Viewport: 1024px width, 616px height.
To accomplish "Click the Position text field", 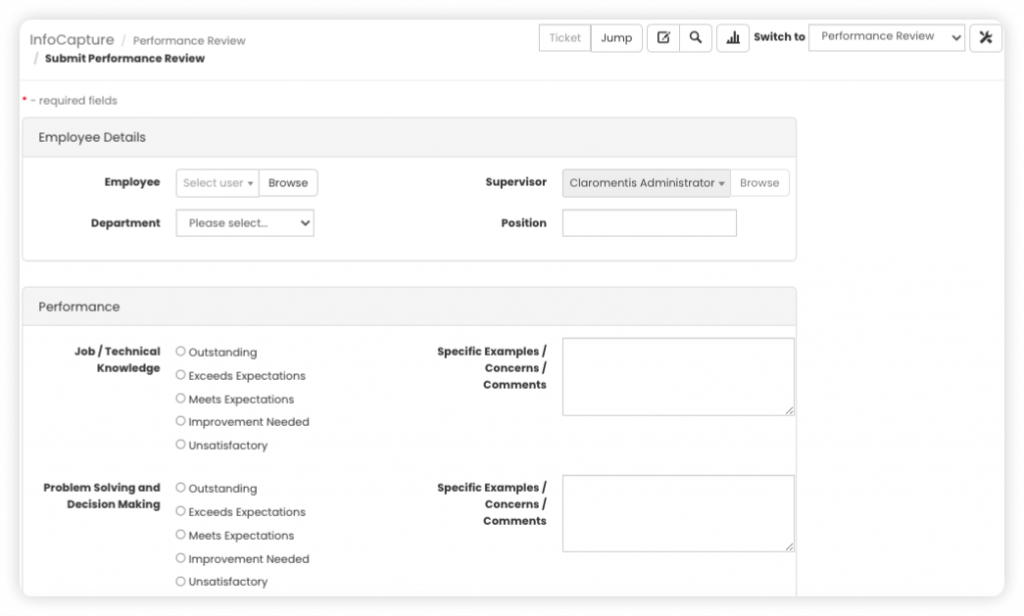I will pos(649,223).
